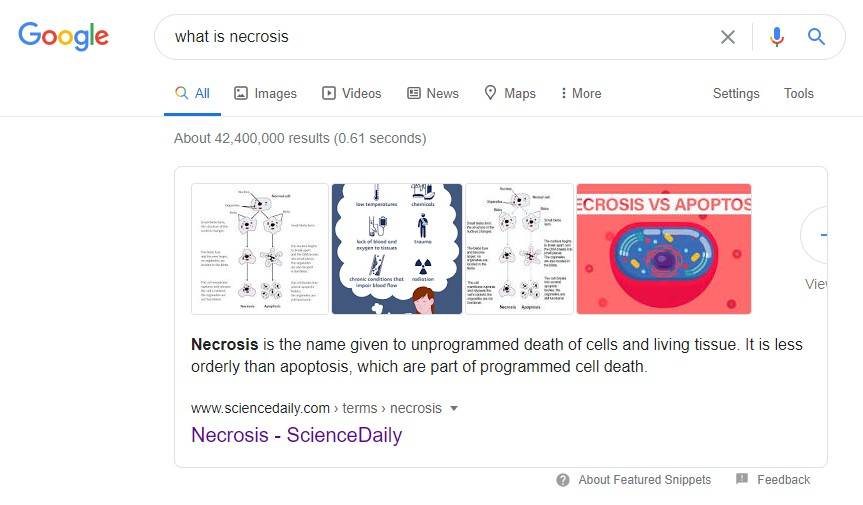Click the Feedback link
Viewport: 863px width, 505px height.
[783, 480]
